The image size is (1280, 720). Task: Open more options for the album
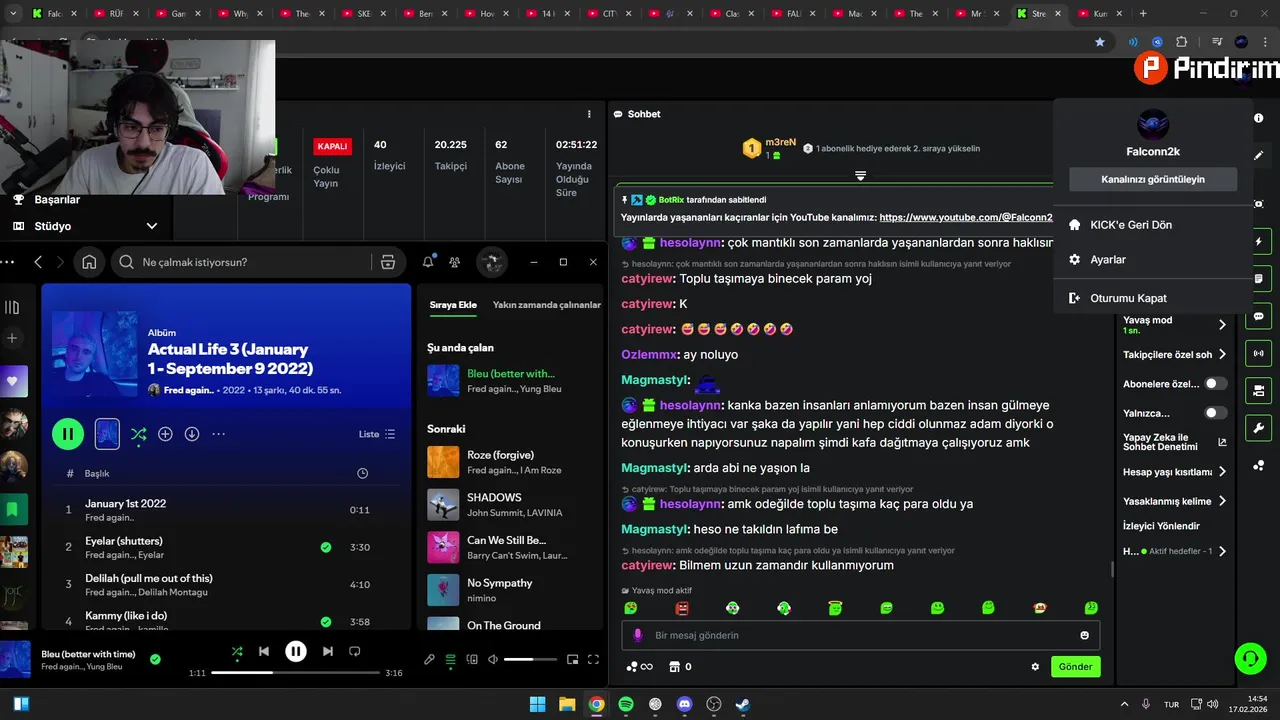(218, 434)
